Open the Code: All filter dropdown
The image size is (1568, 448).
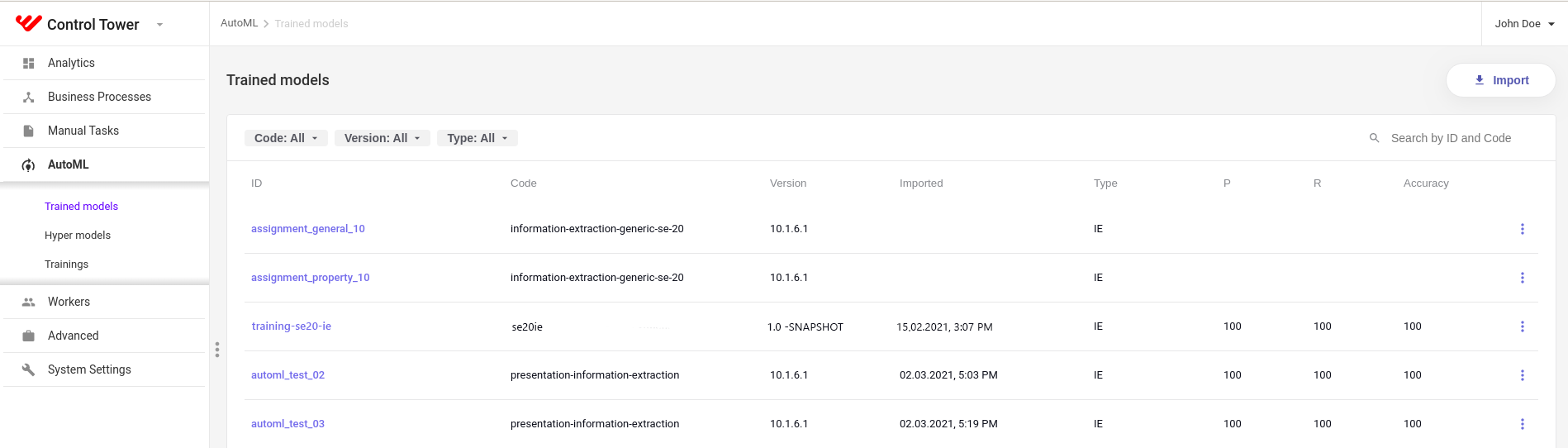tap(286, 138)
